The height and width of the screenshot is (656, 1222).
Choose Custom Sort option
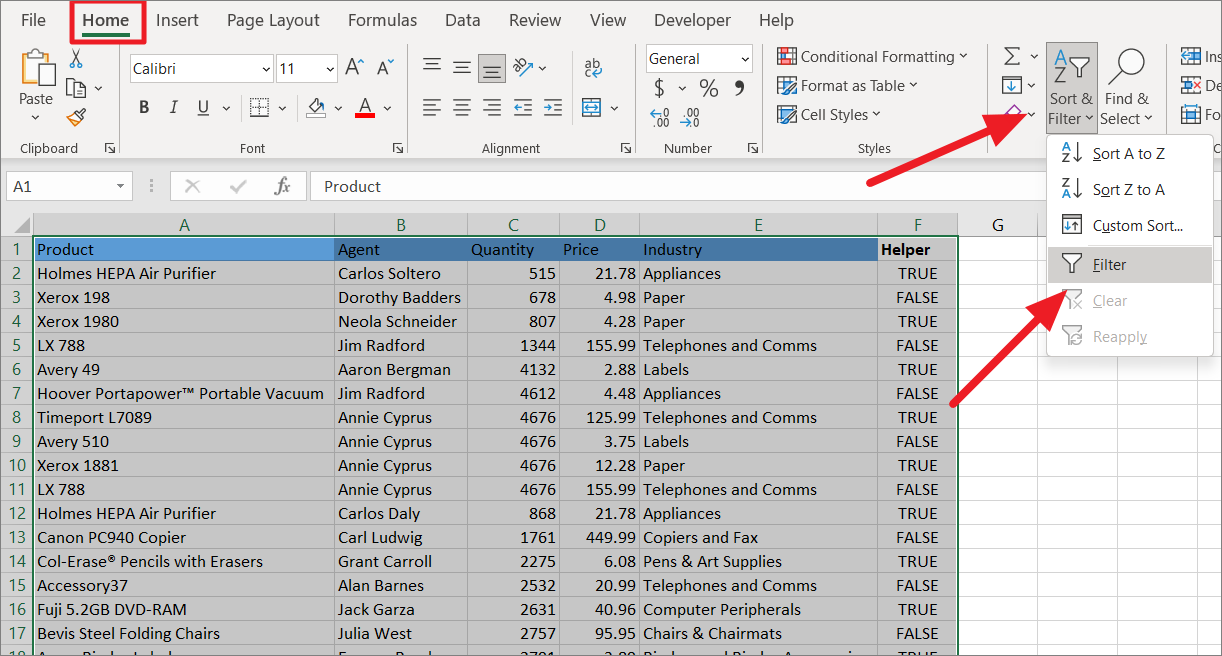pyautogui.click(x=1129, y=225)
